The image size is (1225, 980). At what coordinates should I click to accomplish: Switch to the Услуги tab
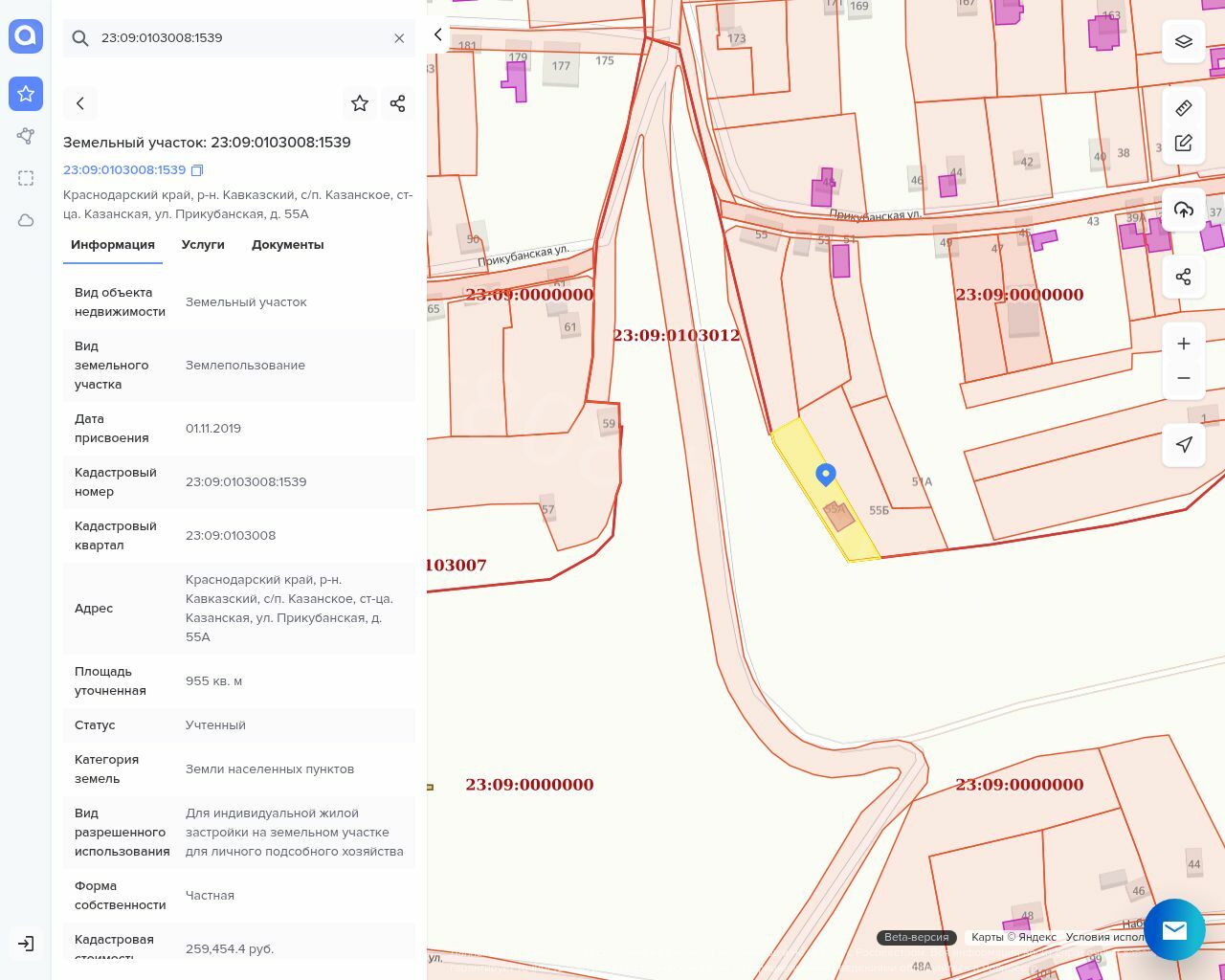(203, 245)
